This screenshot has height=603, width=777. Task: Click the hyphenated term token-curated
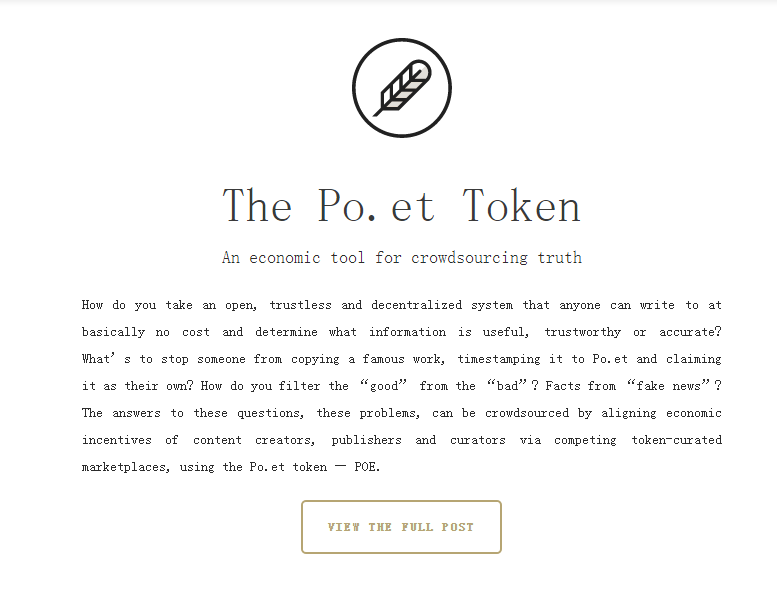coord(676,440)
